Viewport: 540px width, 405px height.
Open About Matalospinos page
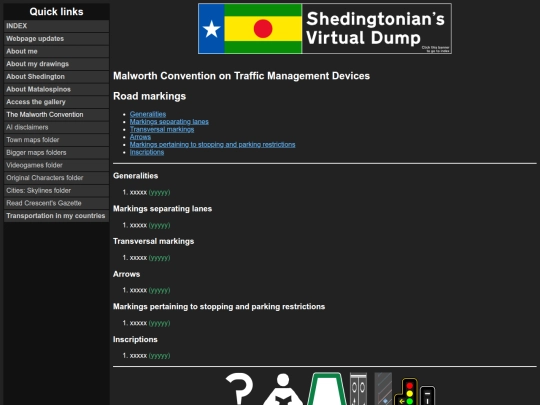coord(56,89)
